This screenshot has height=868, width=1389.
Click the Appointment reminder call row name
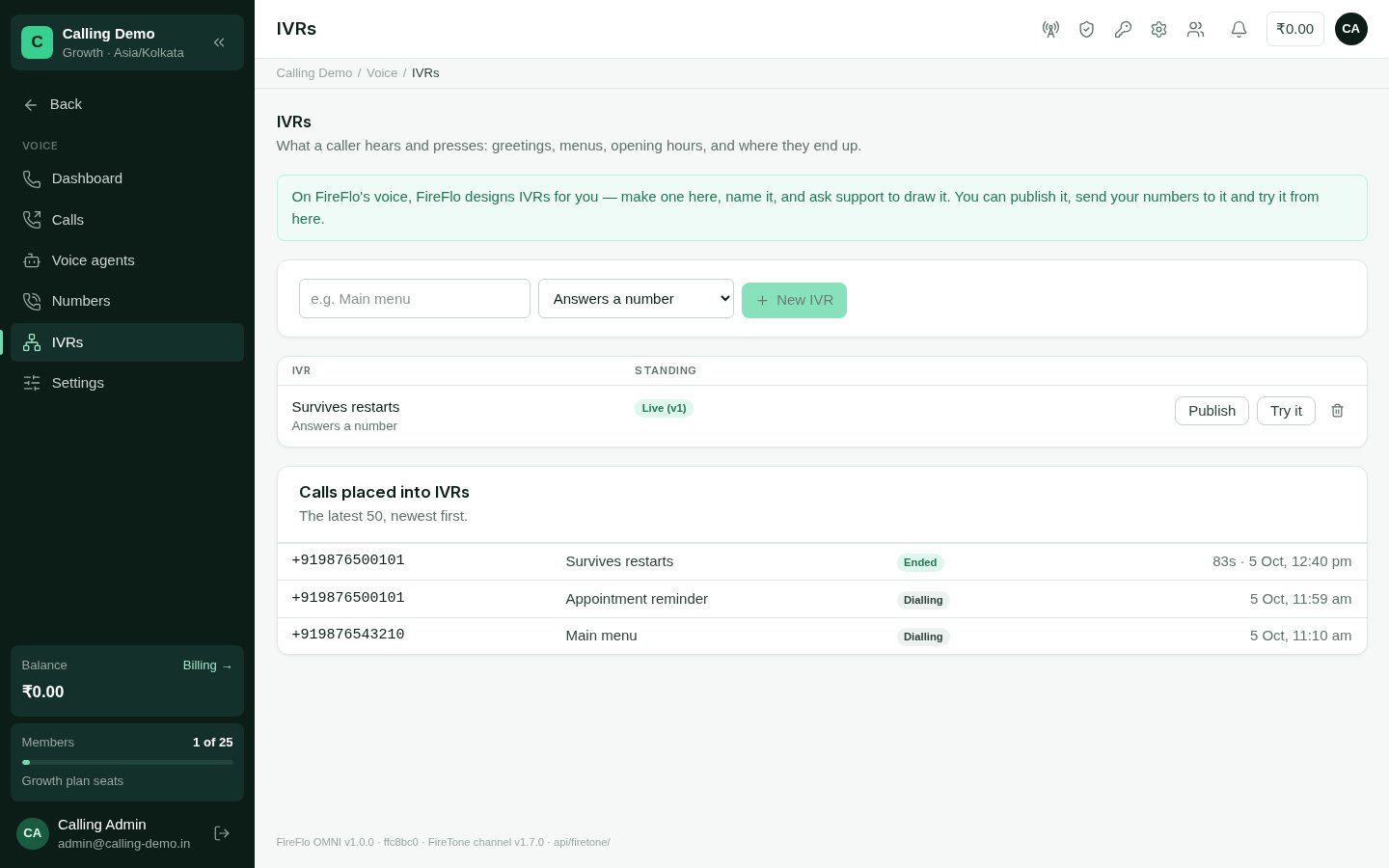click(x=637, y=599)
